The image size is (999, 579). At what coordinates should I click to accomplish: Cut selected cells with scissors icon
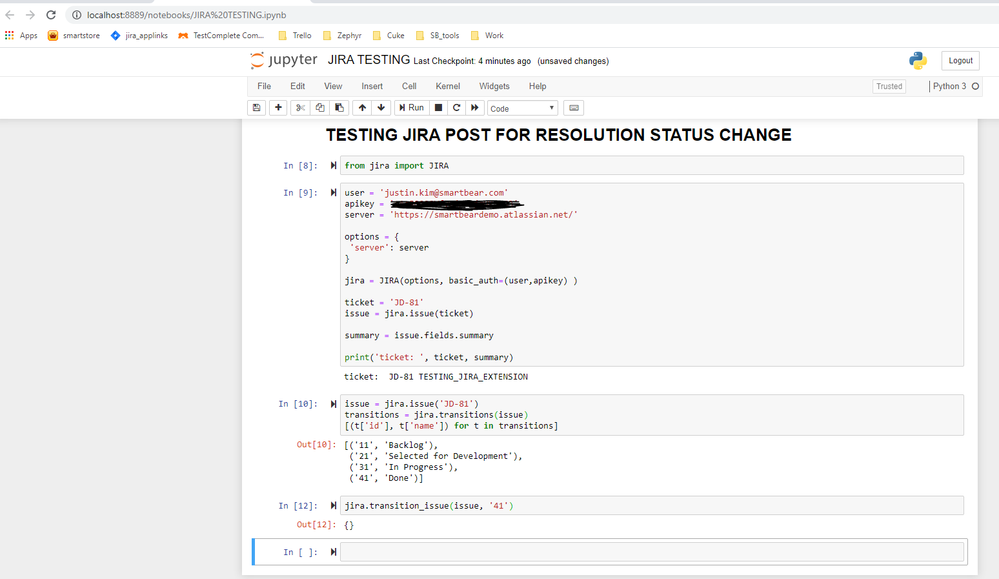click(x=300, y=108)
